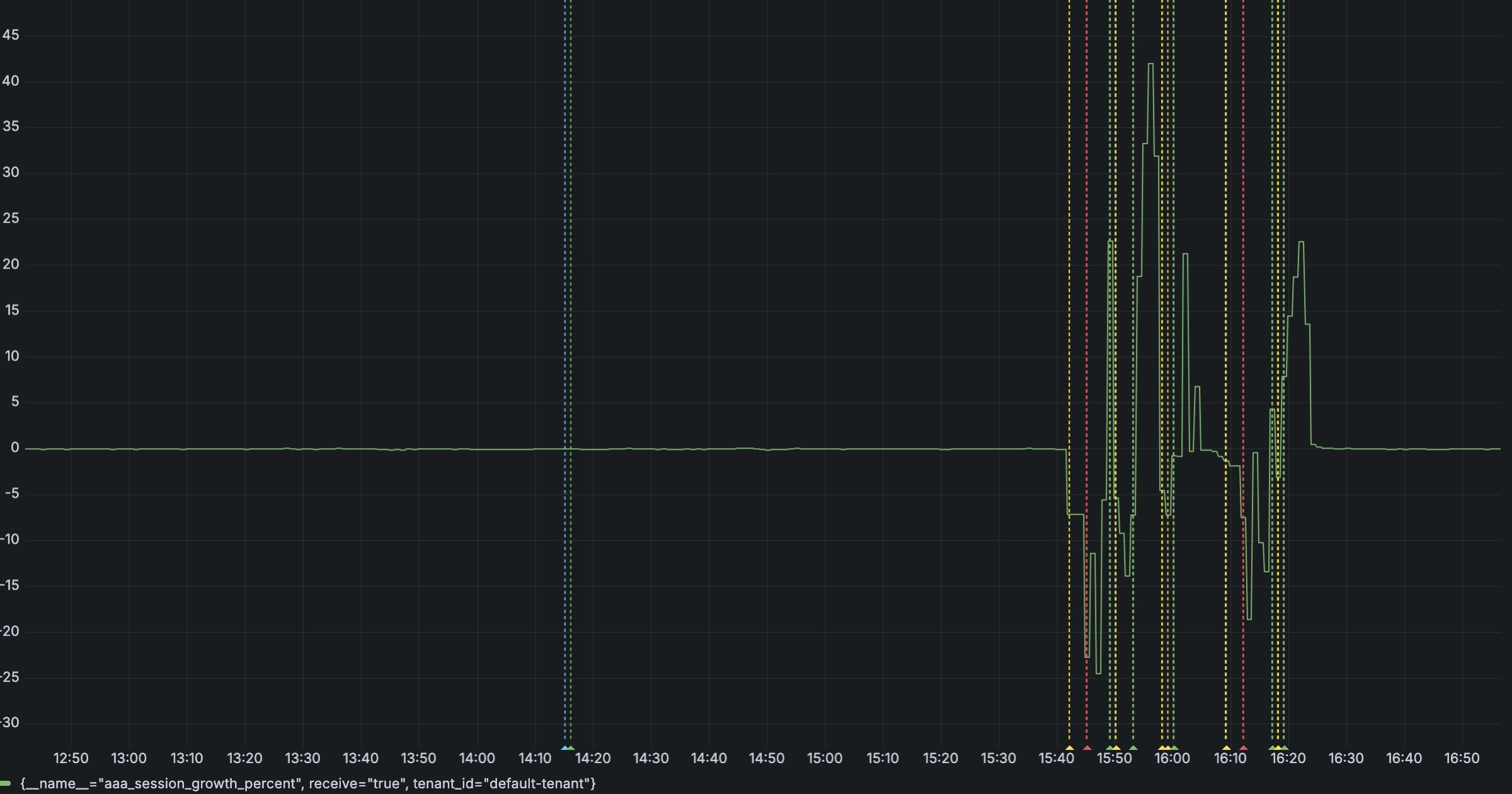The image size is (1512, 794).
Task: Click the blue annotation marker near 14:15
Action: (x=564, y=749)
